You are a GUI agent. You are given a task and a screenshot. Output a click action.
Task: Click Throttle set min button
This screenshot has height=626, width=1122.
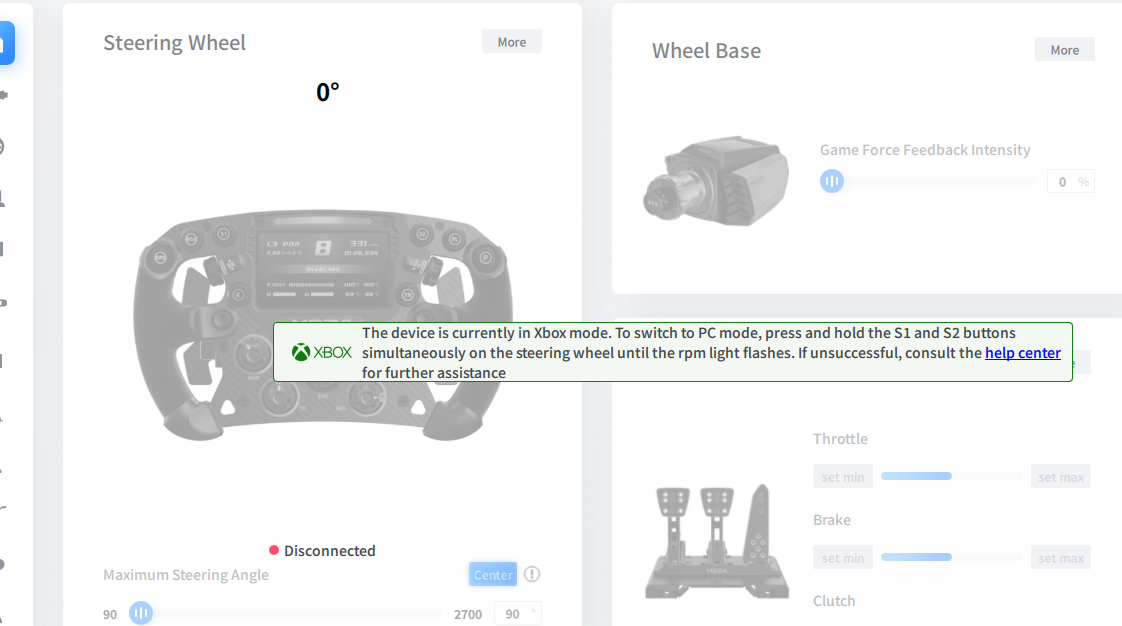click(x=842, y=477)
